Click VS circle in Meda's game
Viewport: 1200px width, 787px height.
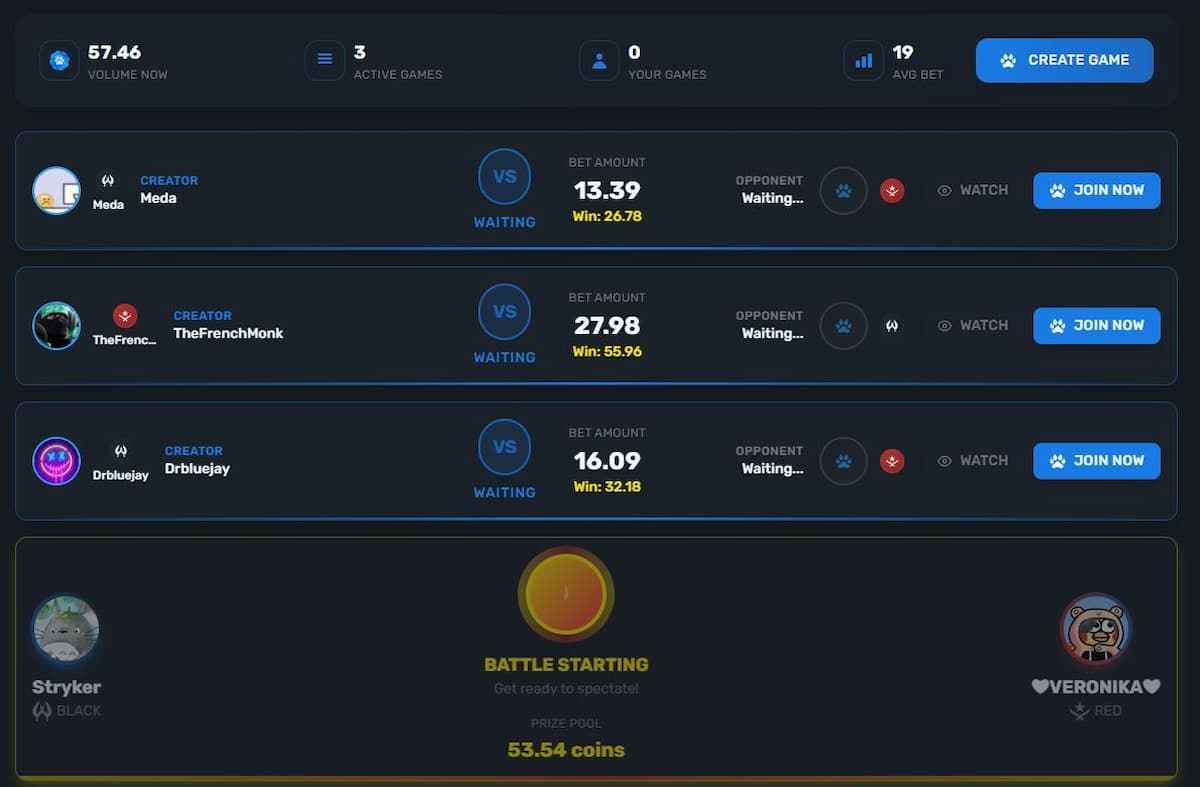click(x=504, y=176)
